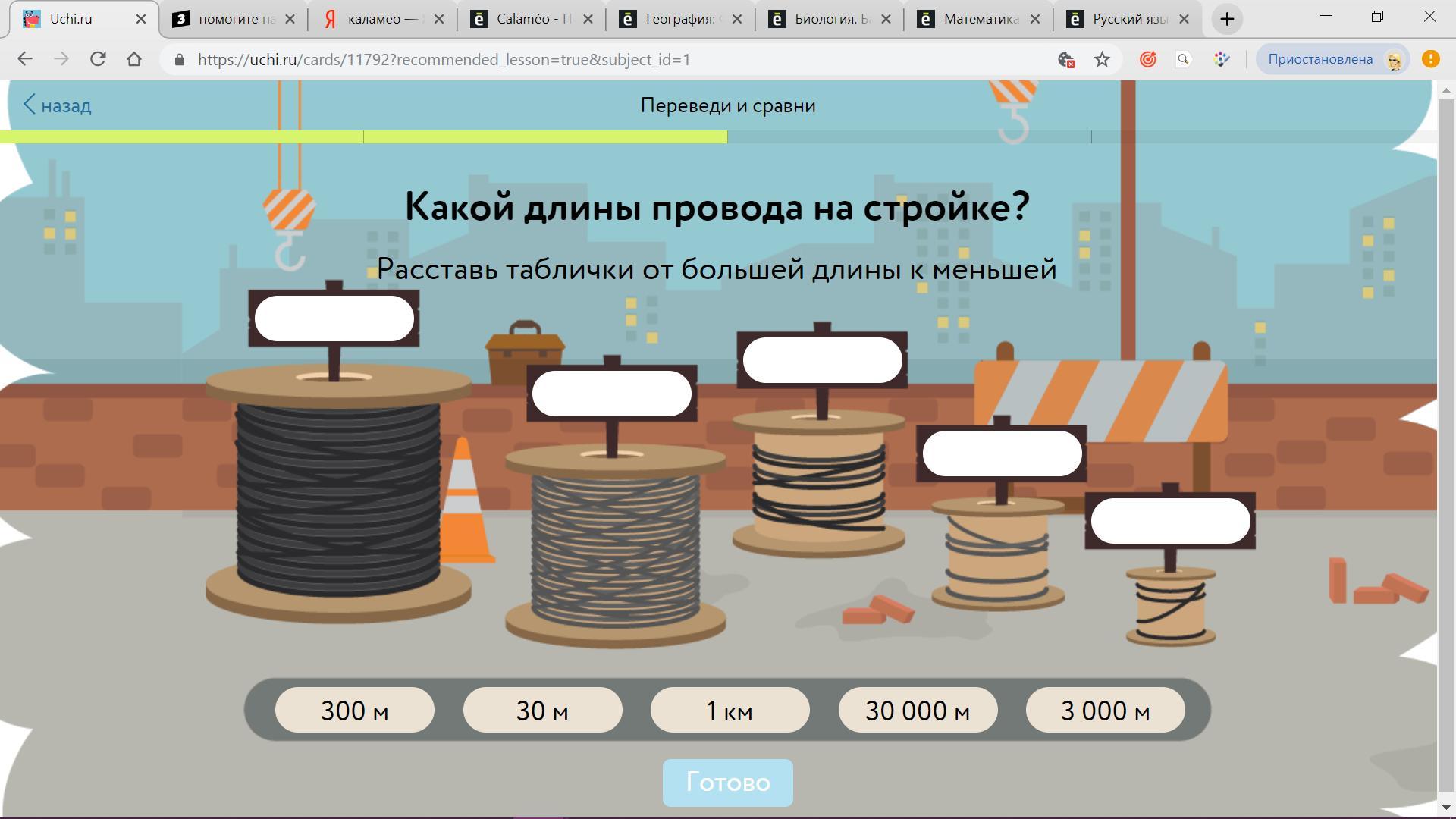
Task: Click the Приостановлена profile button
Action: tap(1332, 59)
